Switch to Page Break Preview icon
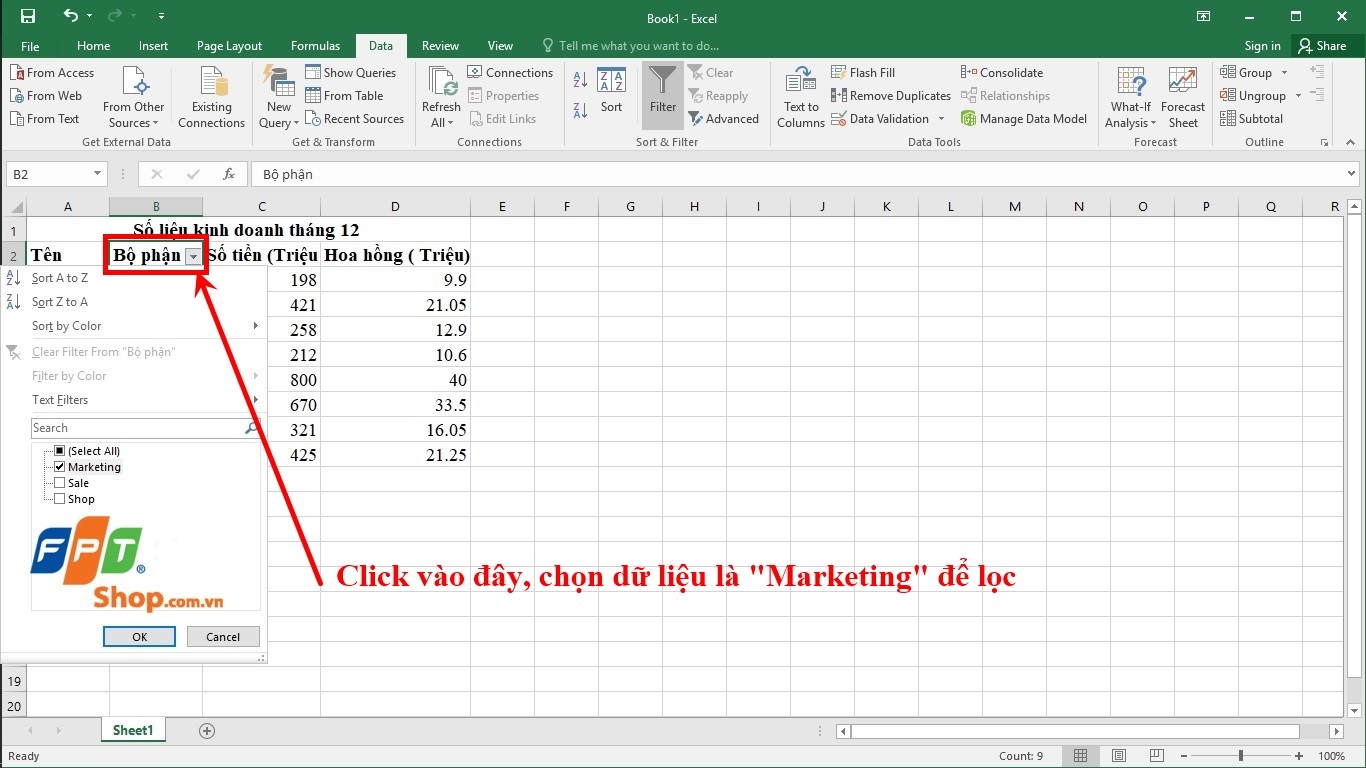The height and width of the screenshot is (768, 1366). click(x=1157, y=756)
